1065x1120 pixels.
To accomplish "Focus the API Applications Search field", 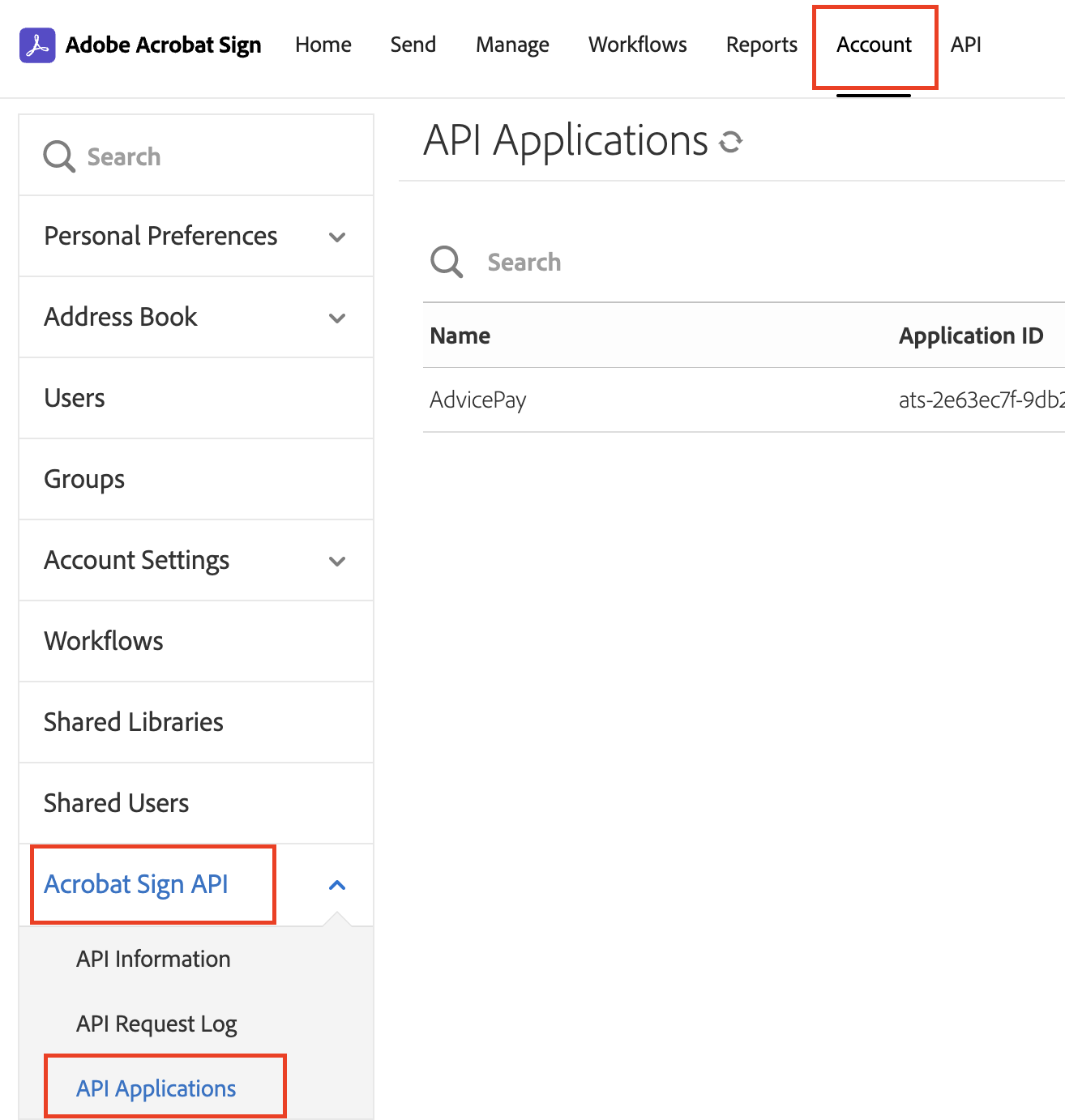I will click(x=744, y=262).
